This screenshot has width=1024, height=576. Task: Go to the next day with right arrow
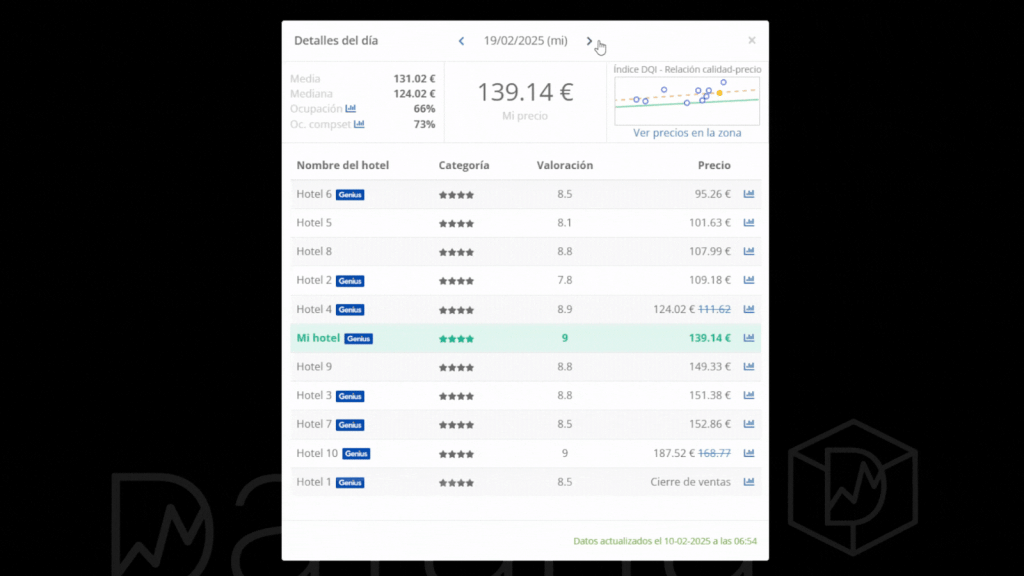tap(589, 40)
